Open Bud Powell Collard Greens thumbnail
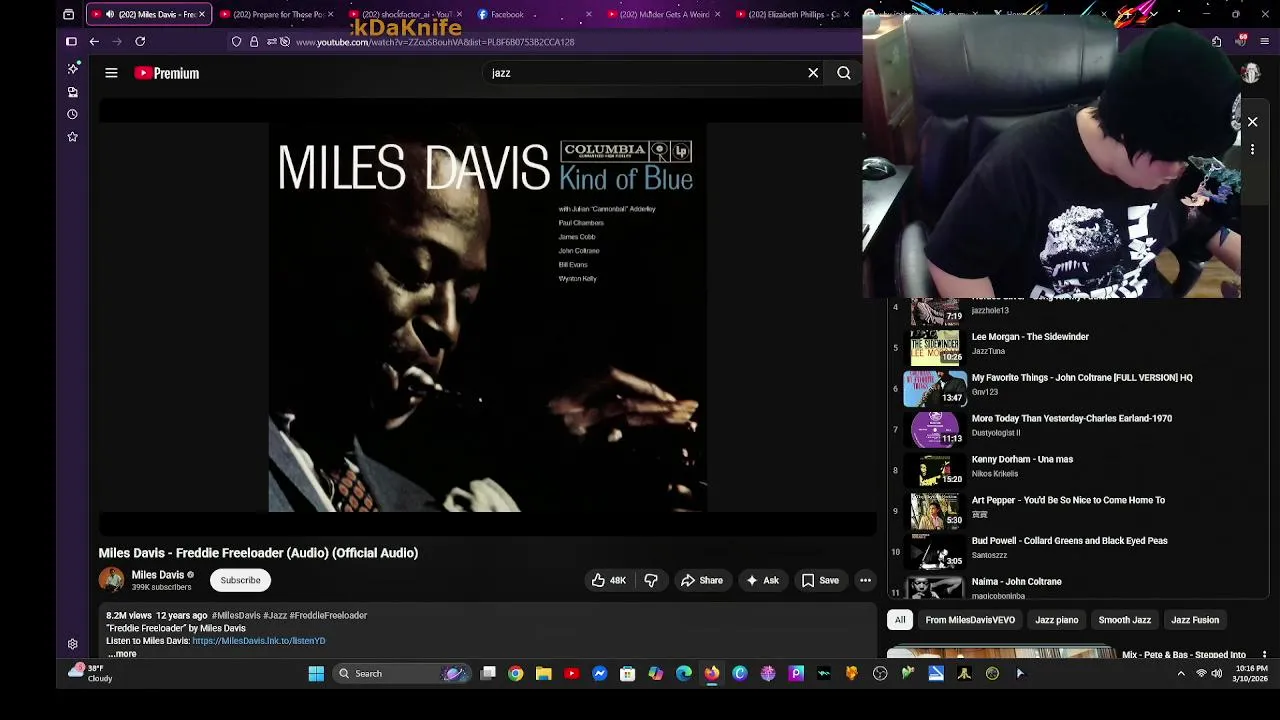This screenshot has width=1280, height=720. click(934, 551)
